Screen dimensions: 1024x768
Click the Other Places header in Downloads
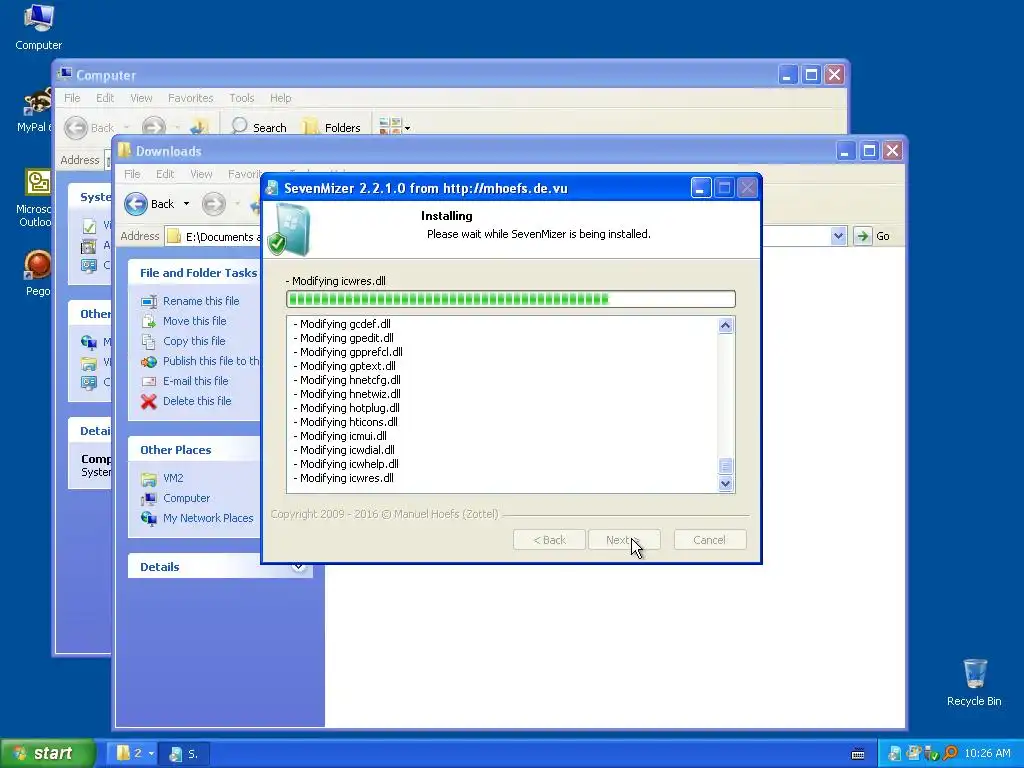pos(176,450)
